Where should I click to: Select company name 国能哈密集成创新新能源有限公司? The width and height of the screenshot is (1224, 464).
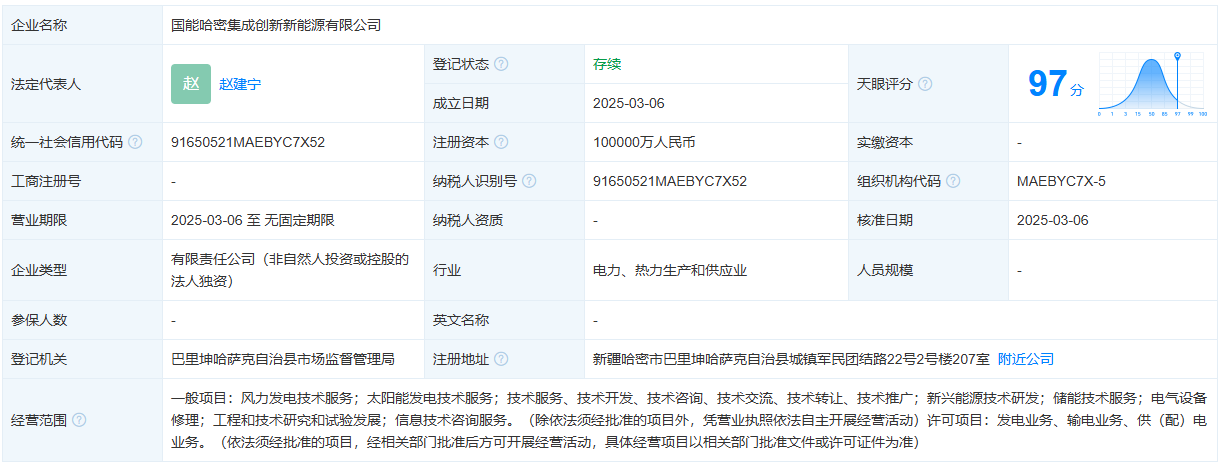tap(276, 25)
